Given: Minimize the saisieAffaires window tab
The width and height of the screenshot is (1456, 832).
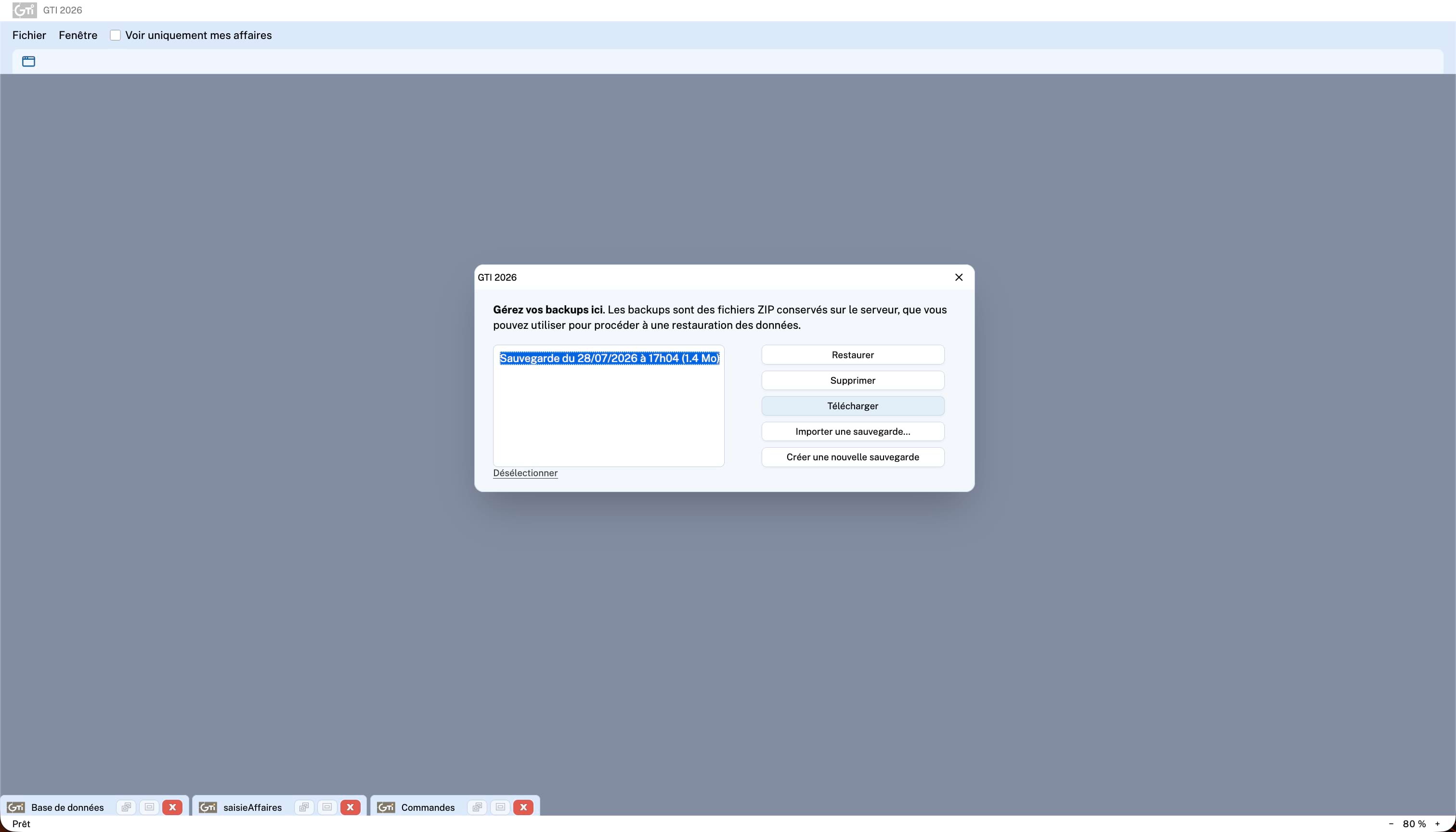Looking at the screenshot, I should 327,807.
